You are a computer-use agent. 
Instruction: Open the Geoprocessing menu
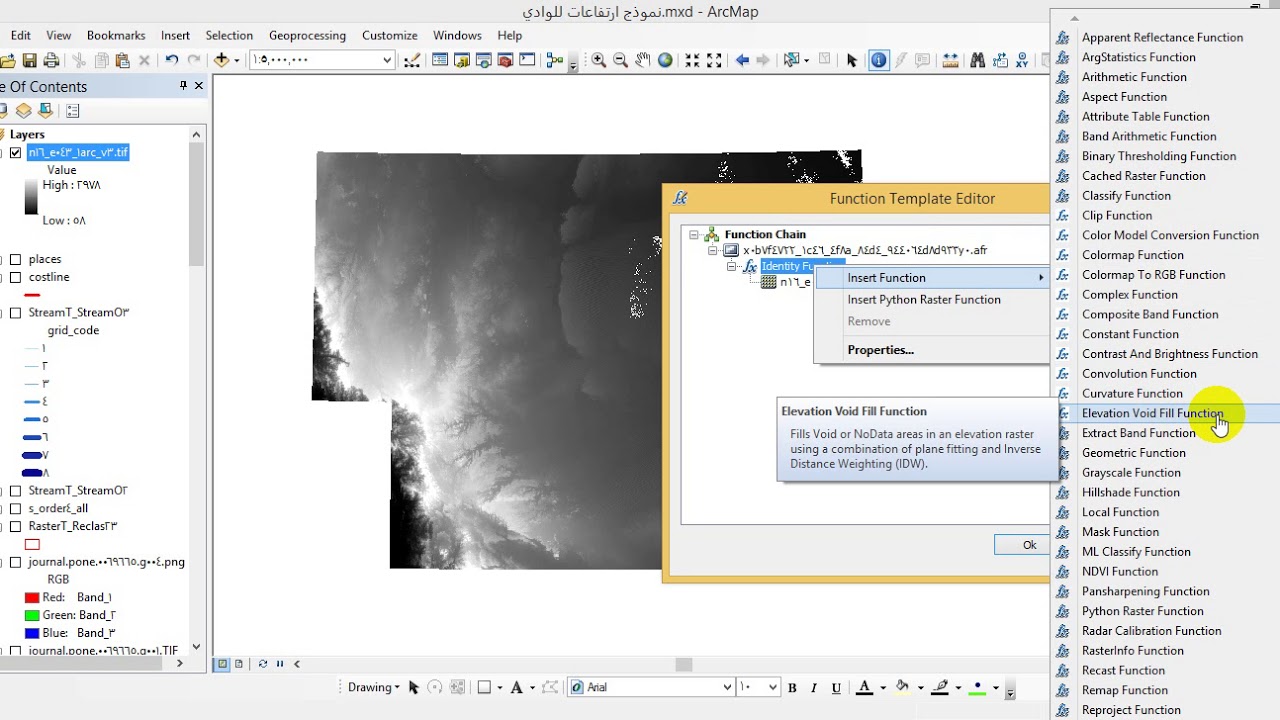point(307,35)
